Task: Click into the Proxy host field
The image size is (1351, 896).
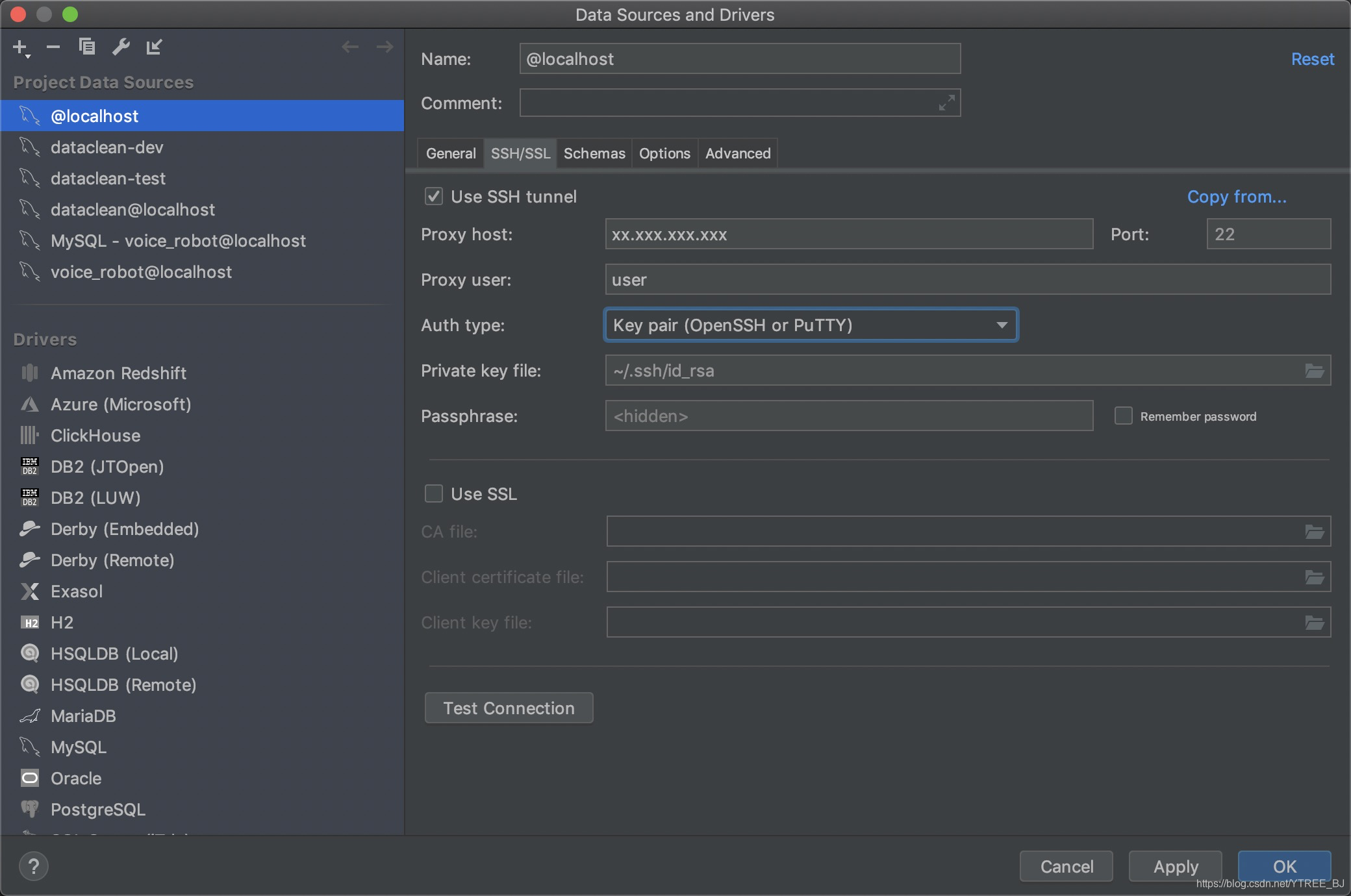Action: [x=848, y=234]
